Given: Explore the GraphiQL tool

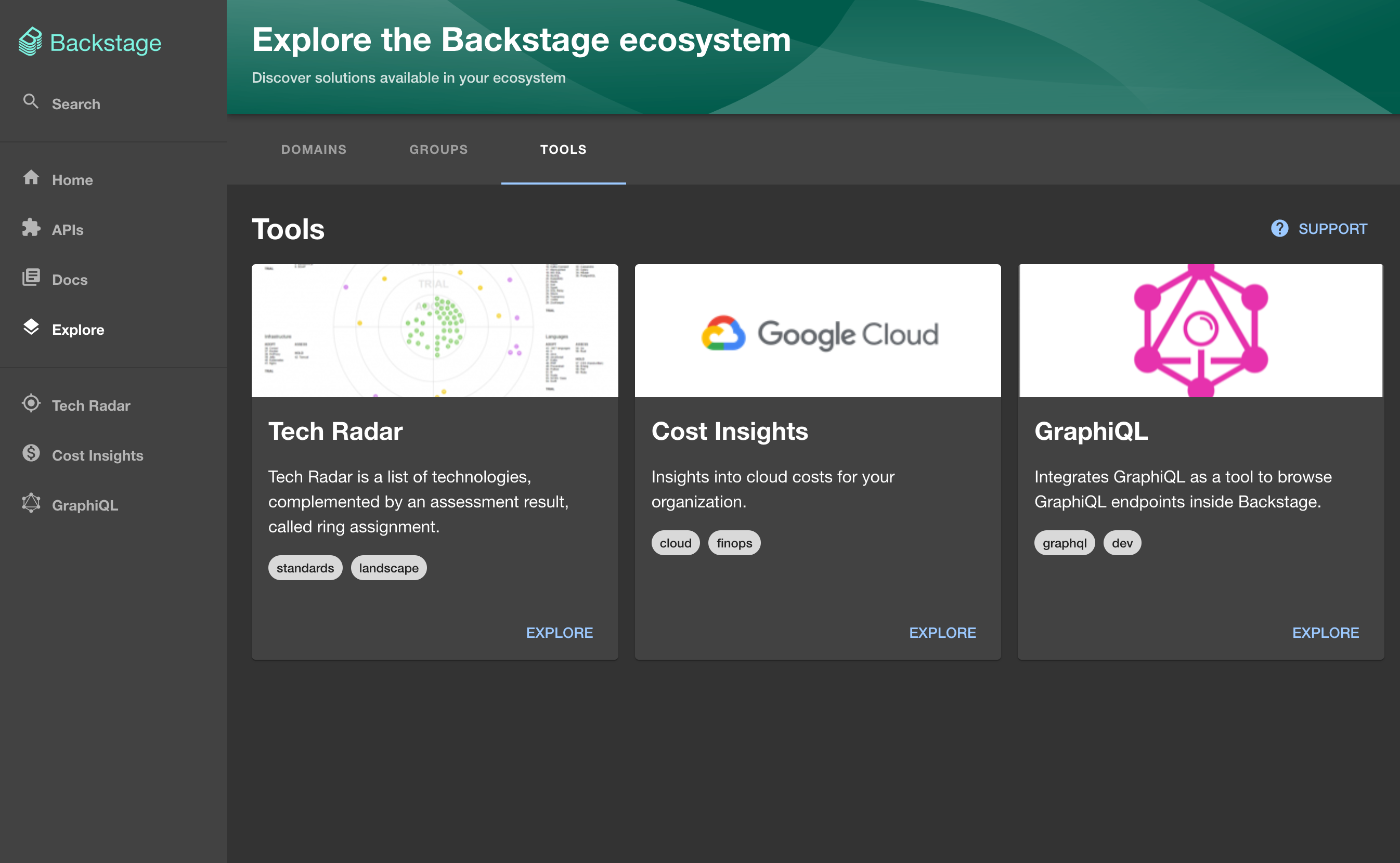Looking at the screenshot, I should pyautogui.click(x=1326, y=632).
